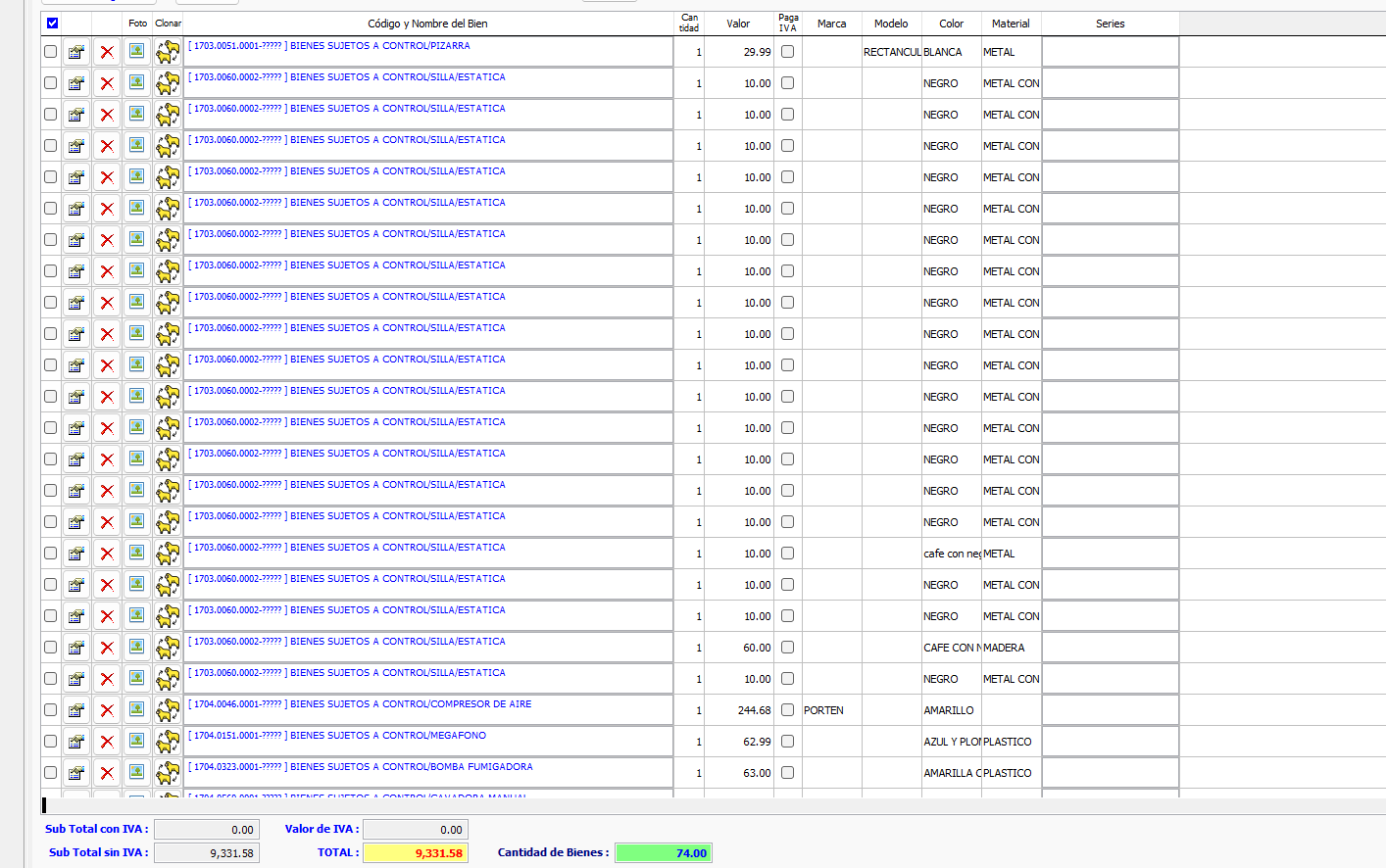Clone the COMPRESOR DE AIRE item
The image size is (1386, 868).
point(168,710)
